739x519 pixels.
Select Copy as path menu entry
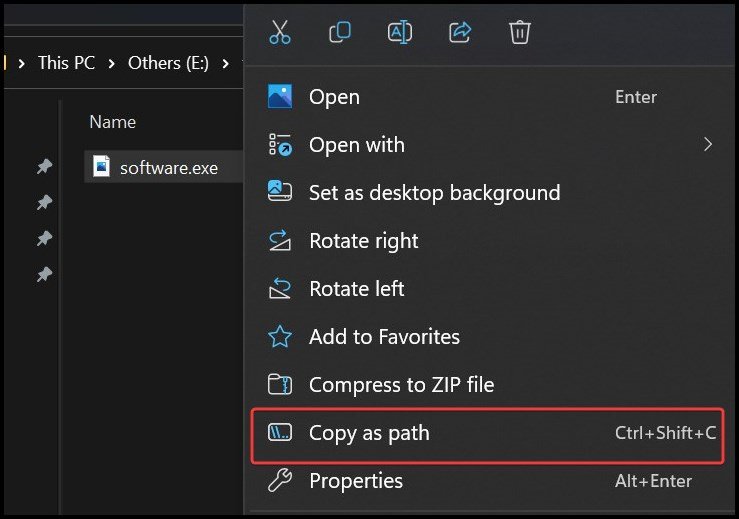click(369, 433)
